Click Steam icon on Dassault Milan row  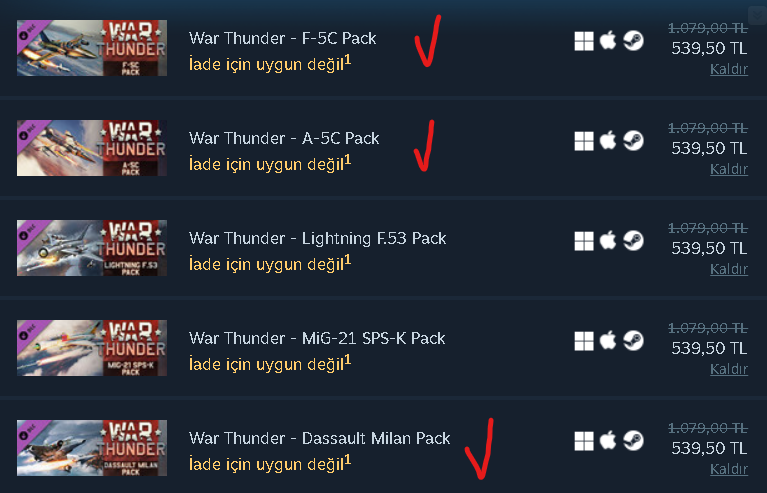click(x=633, y=441)
